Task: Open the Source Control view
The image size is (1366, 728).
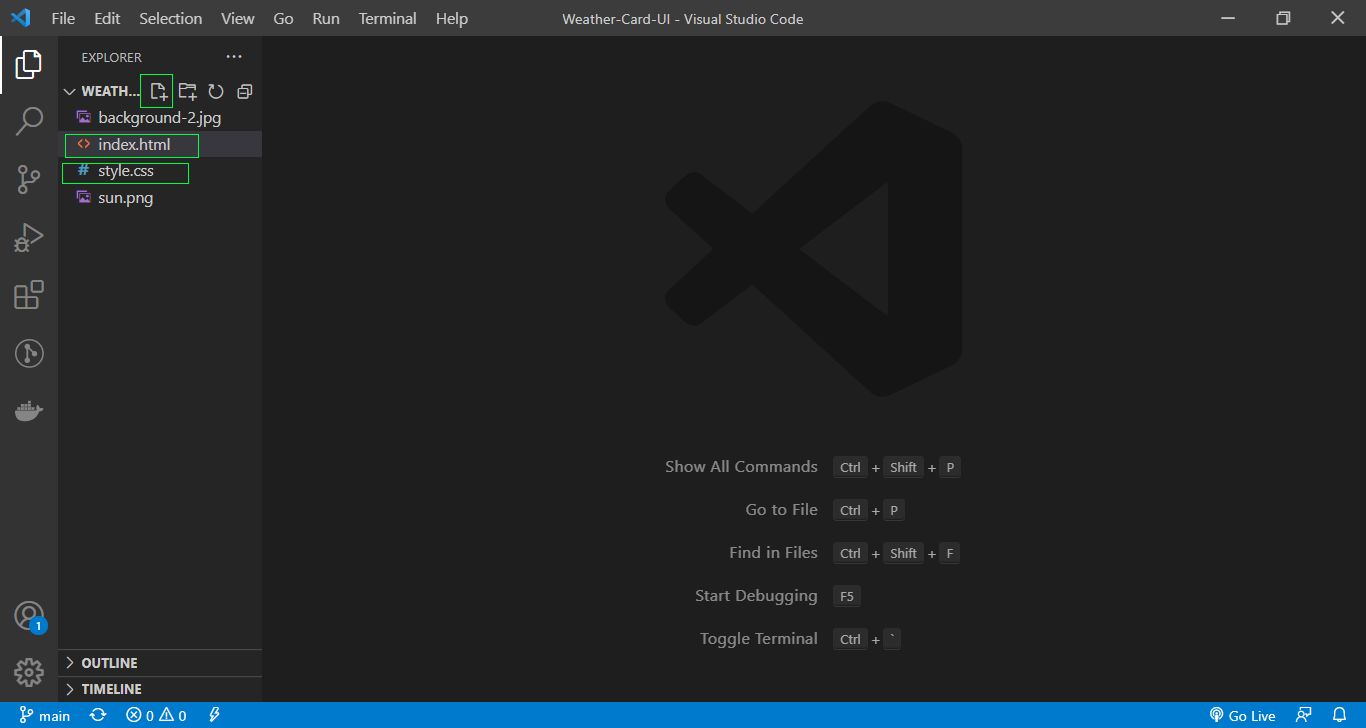Action: (x=28, y=180)
